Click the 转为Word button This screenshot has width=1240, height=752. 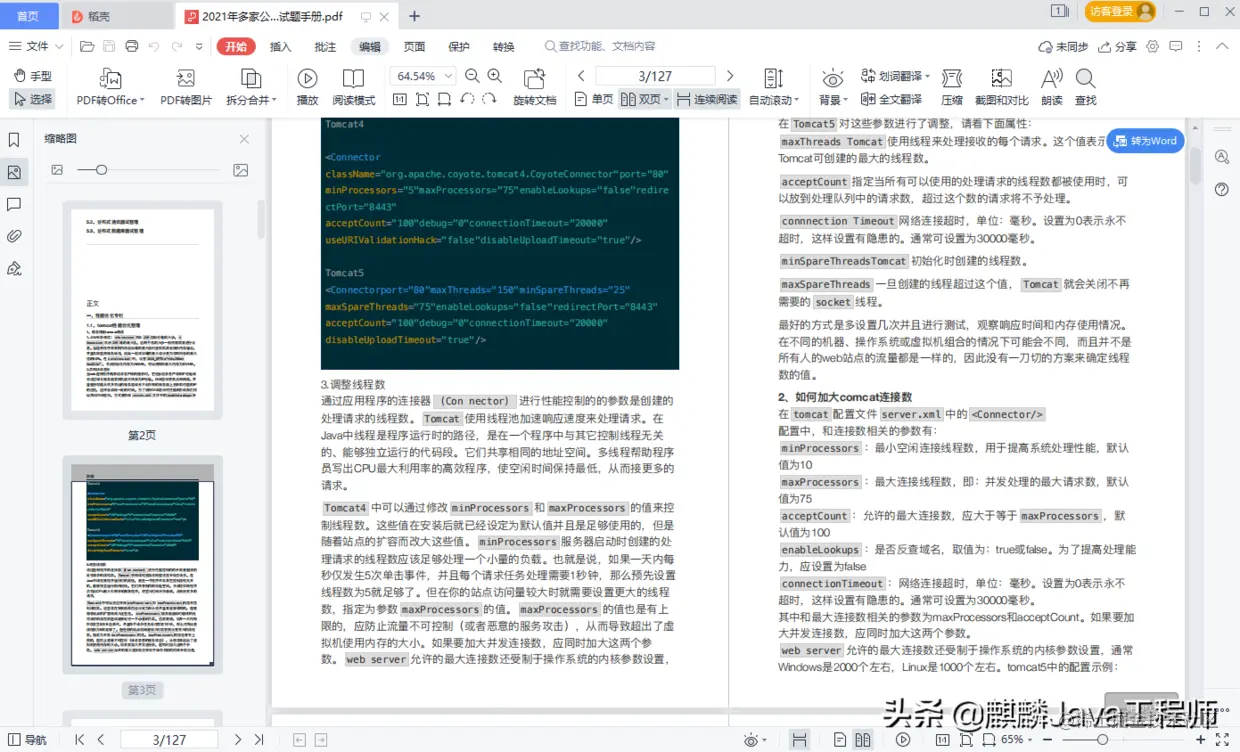pyautogui.click(x=1145, y=141)
